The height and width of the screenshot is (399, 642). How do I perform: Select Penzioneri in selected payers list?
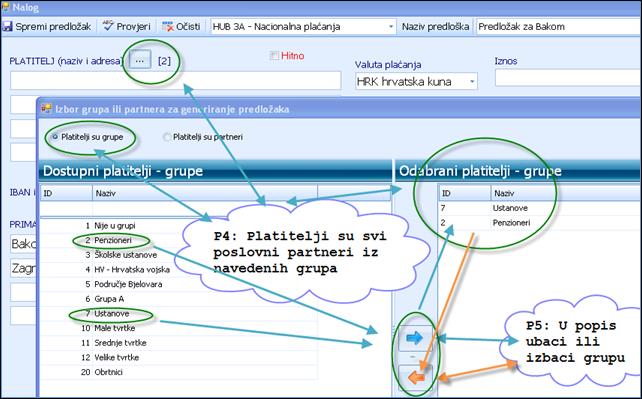[540, 223]
